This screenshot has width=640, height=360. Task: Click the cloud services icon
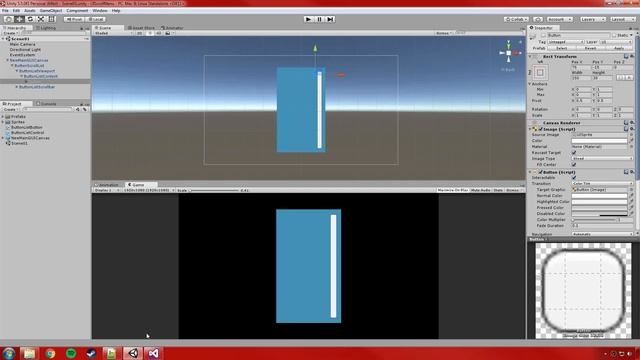coord(538,19)
